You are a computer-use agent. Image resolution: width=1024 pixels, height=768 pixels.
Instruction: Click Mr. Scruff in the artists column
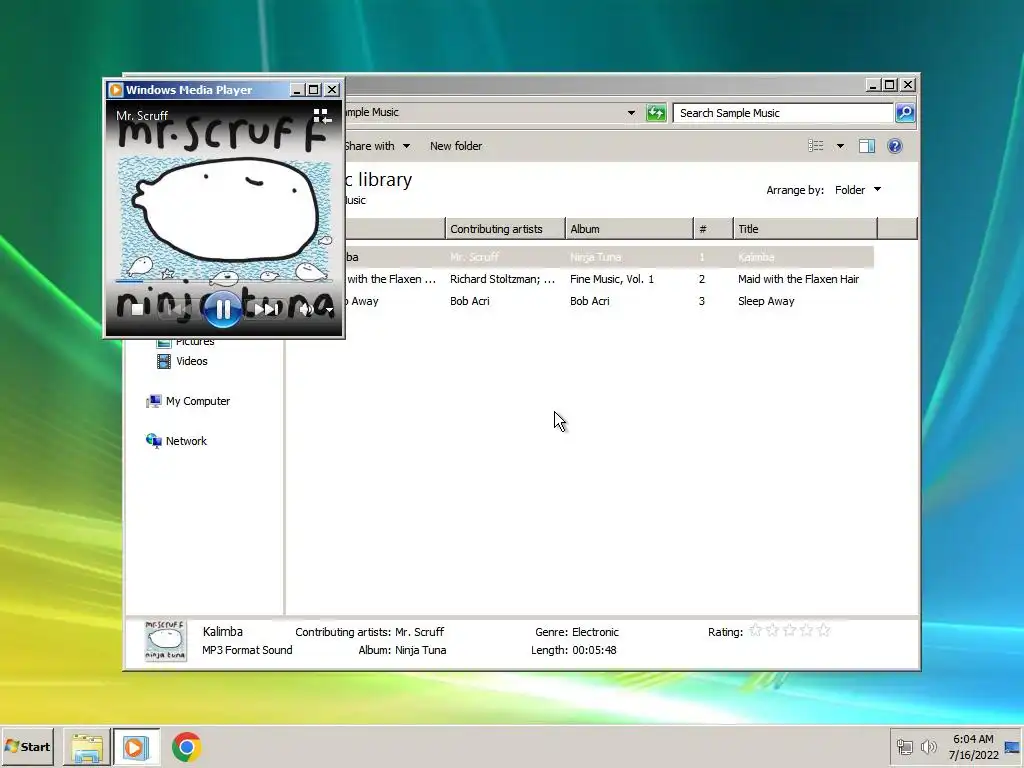click(x=474, y=257)
